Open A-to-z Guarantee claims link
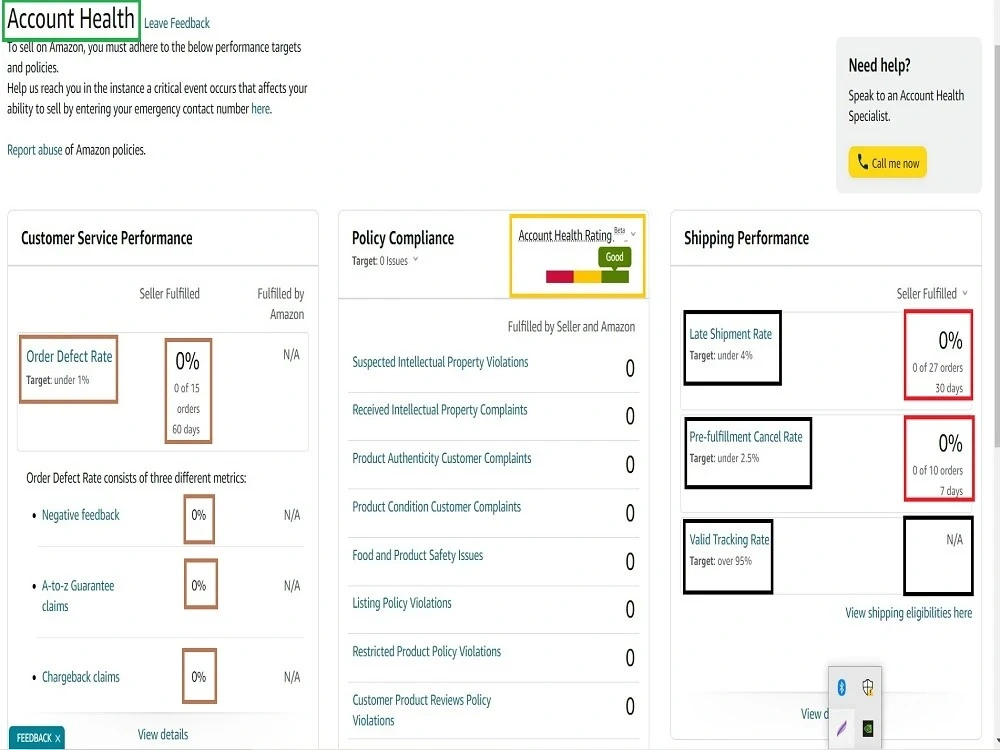Image resolution: width=1000 pixels, height=750 pixels. point(78,596)
